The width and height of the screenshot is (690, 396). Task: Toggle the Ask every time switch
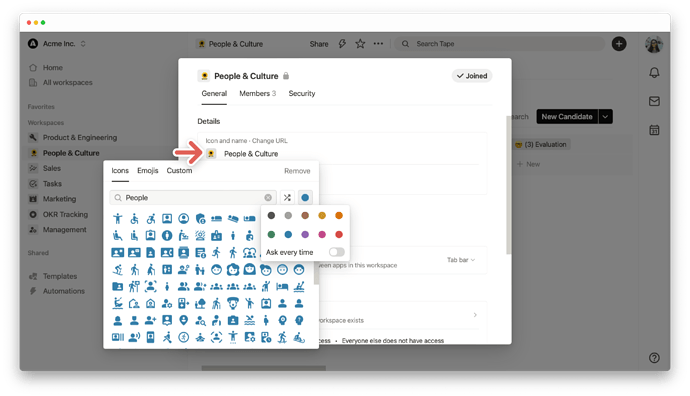point(337,252)
